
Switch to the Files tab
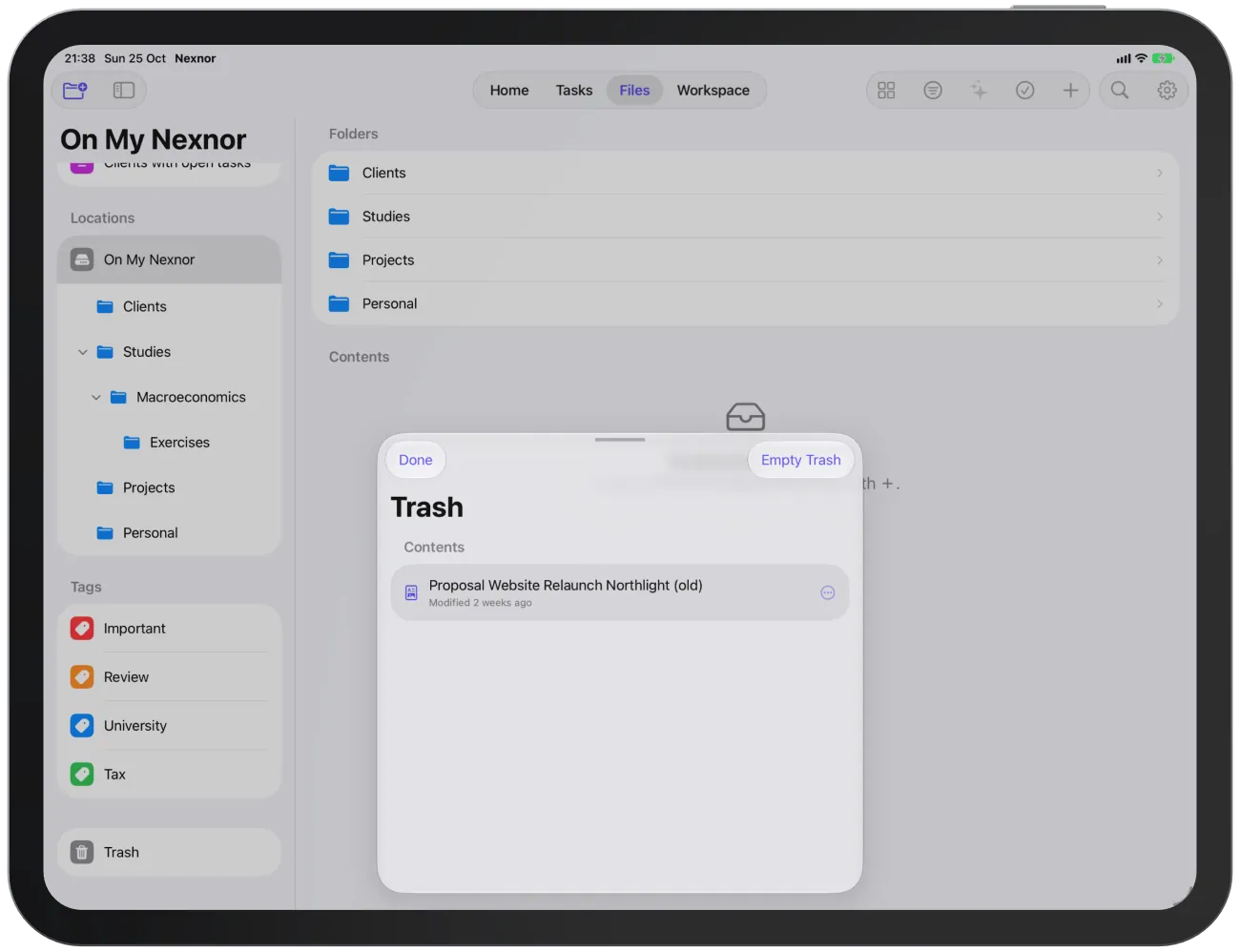[634, 91]
